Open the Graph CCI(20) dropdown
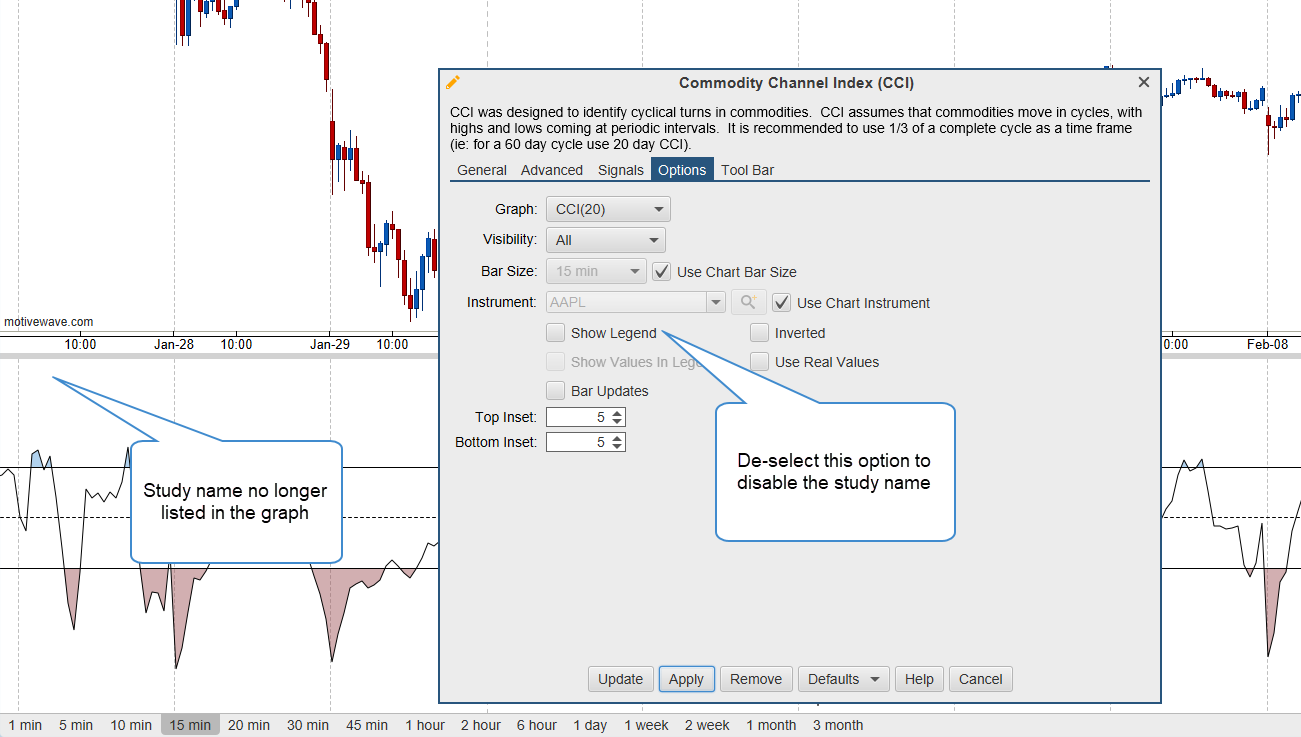The image size is (1301, 737). pyautogui.click(x=608, y=209)
